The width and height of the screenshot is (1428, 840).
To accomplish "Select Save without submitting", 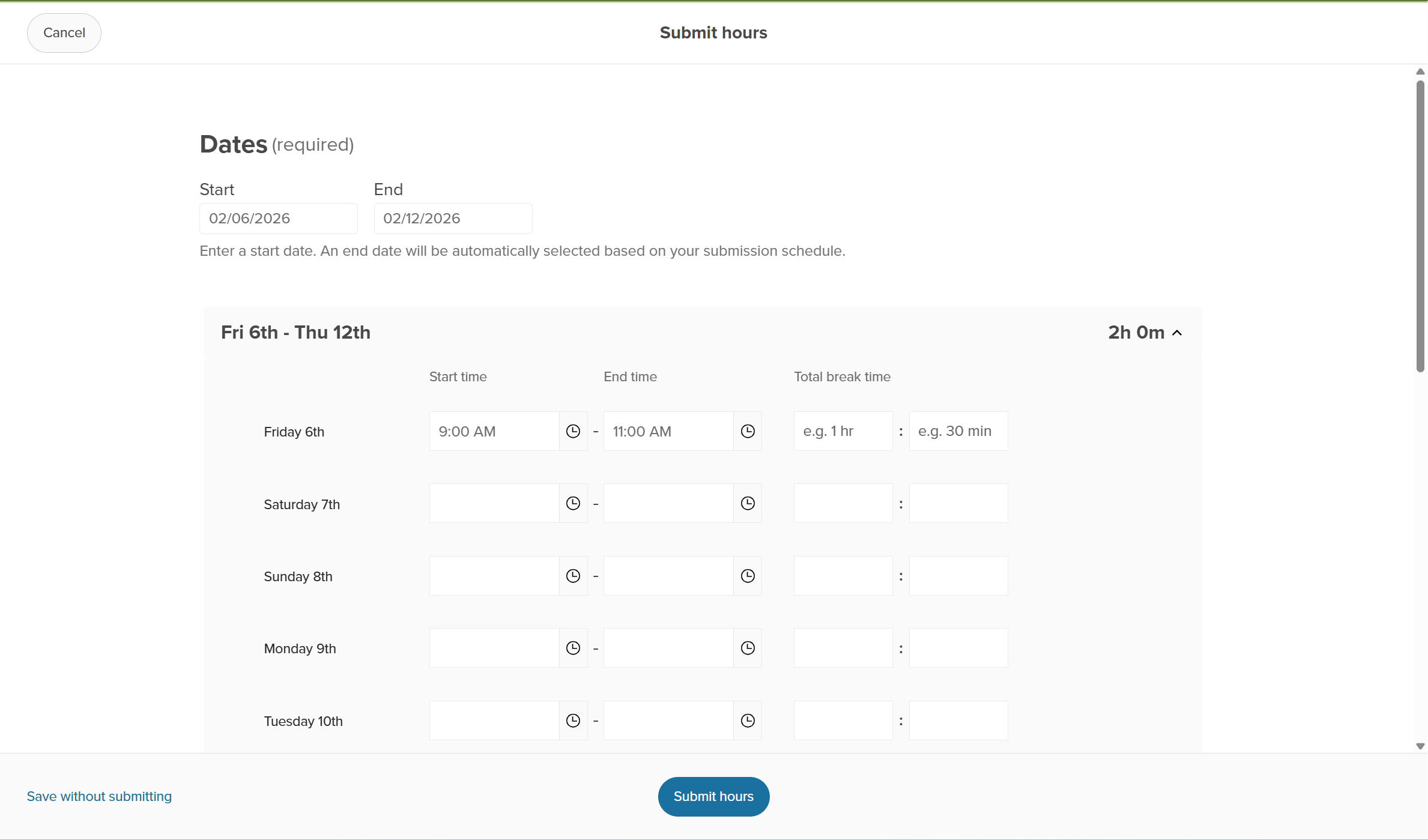I will click(98, 796).
